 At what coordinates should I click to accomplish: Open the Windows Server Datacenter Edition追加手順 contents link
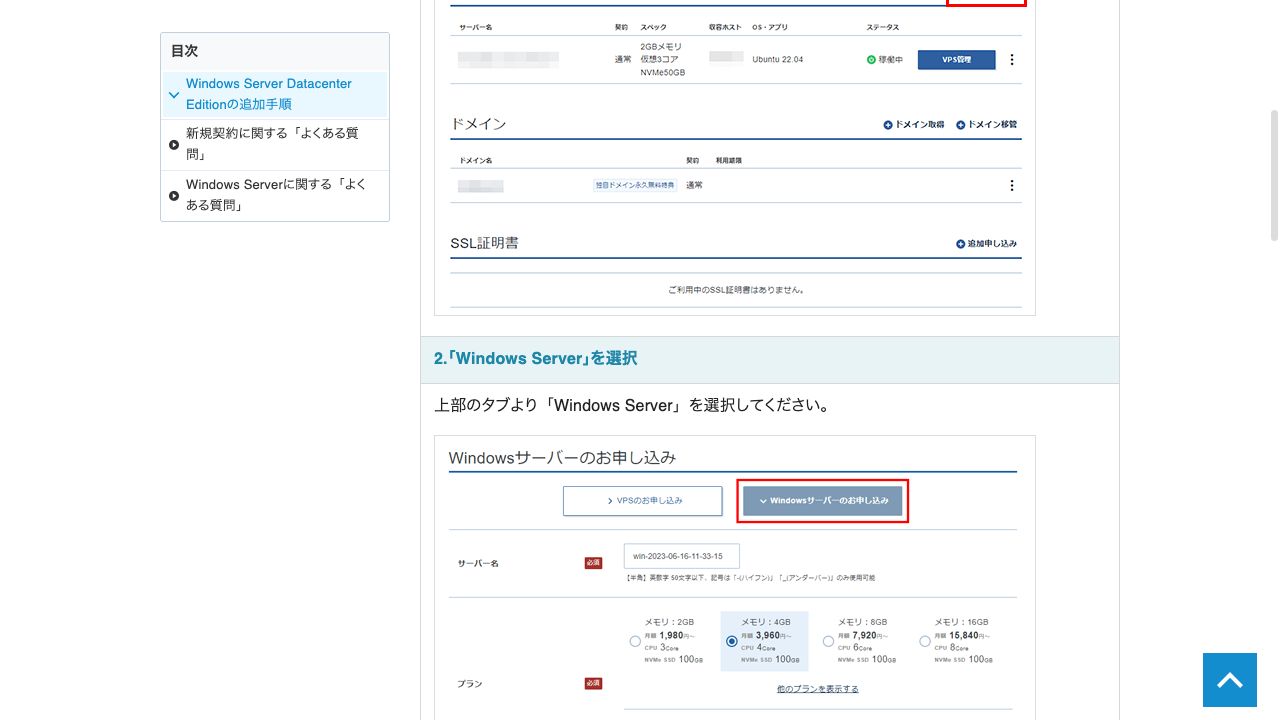click(x=269, y=94)
